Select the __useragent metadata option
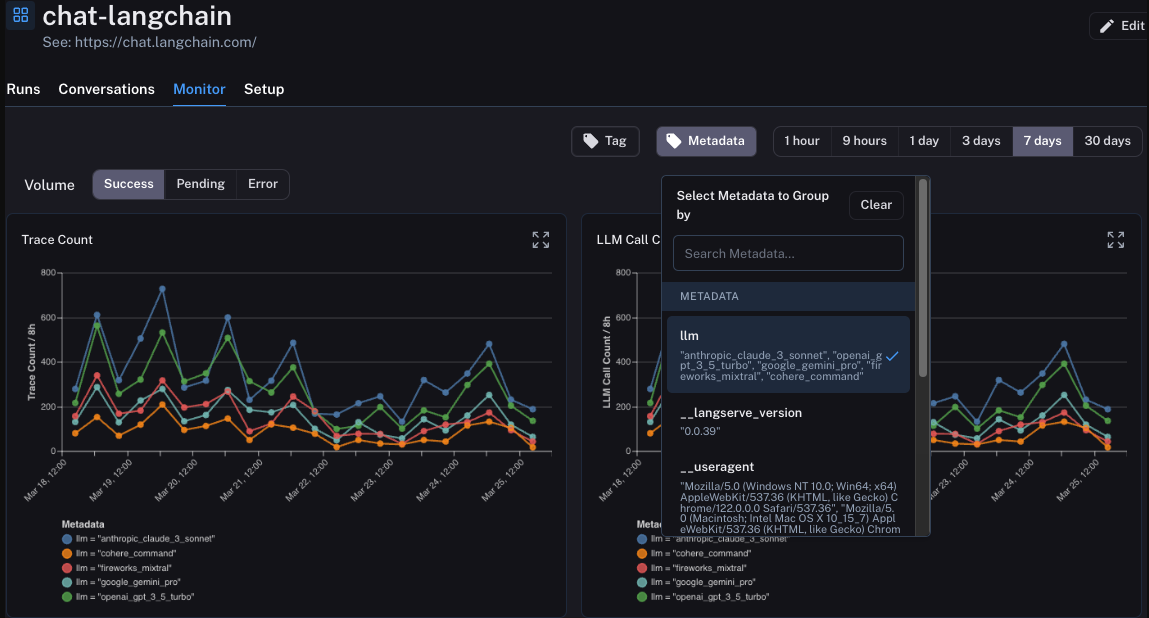Viewport: 1149px width, 618px height. 788,497
